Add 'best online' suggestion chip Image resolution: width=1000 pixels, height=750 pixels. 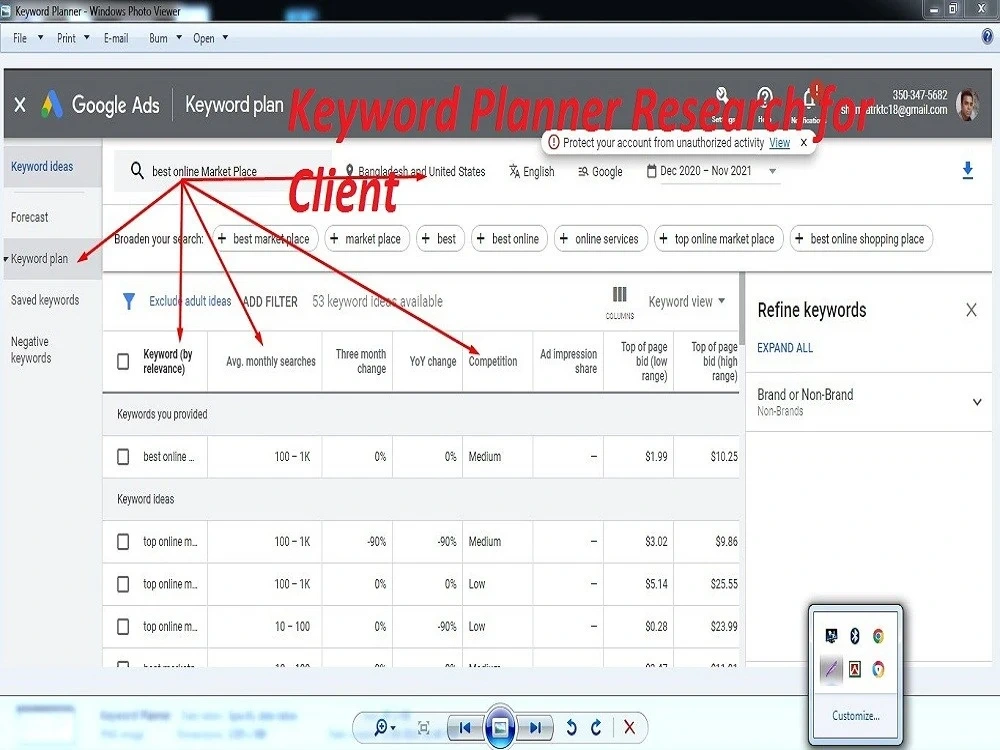pos(509,239)
